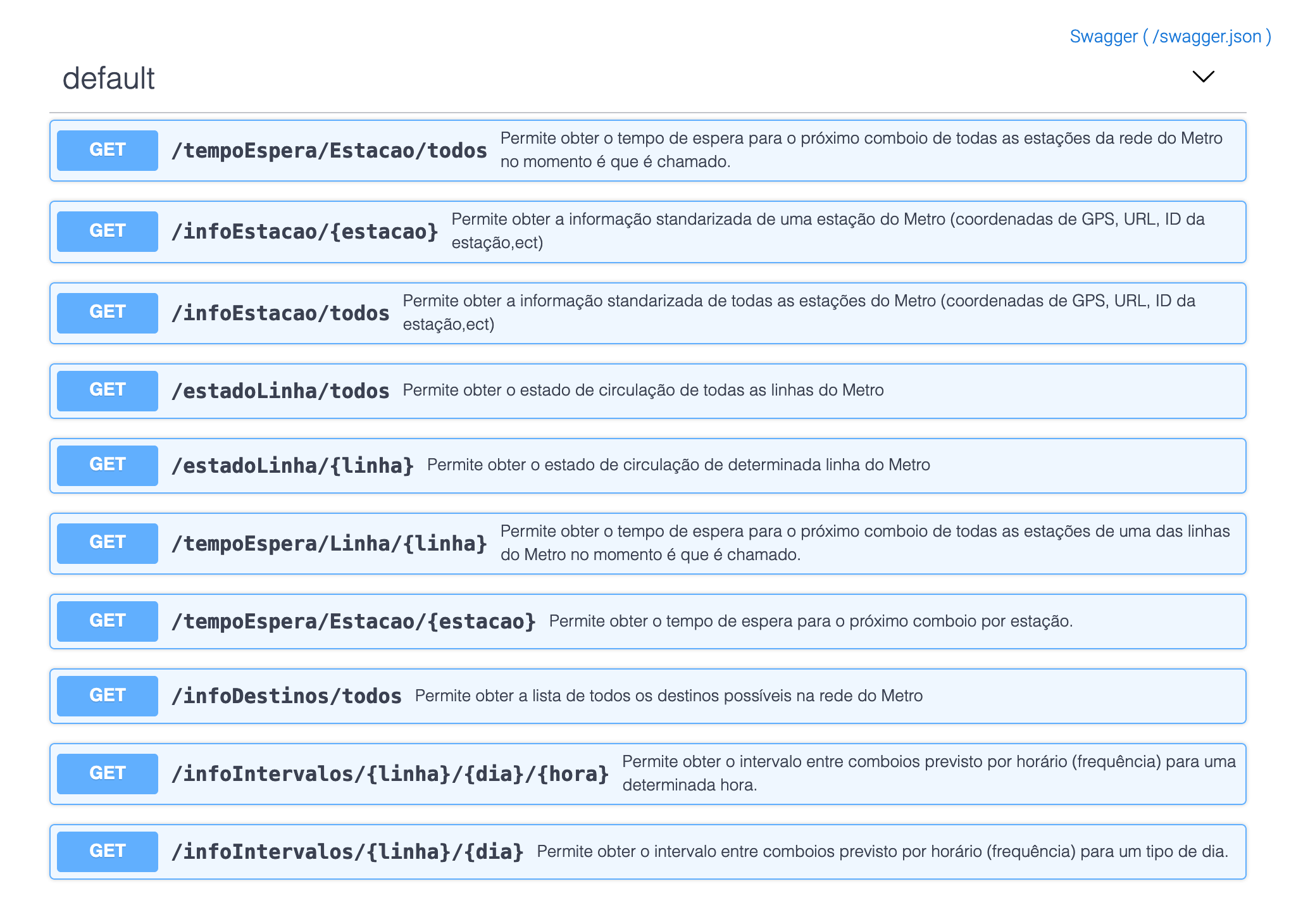1296x924 pixels.
Task: Click description ending 'para um tipo de dia.'
Action: click(x=882, y=851)
